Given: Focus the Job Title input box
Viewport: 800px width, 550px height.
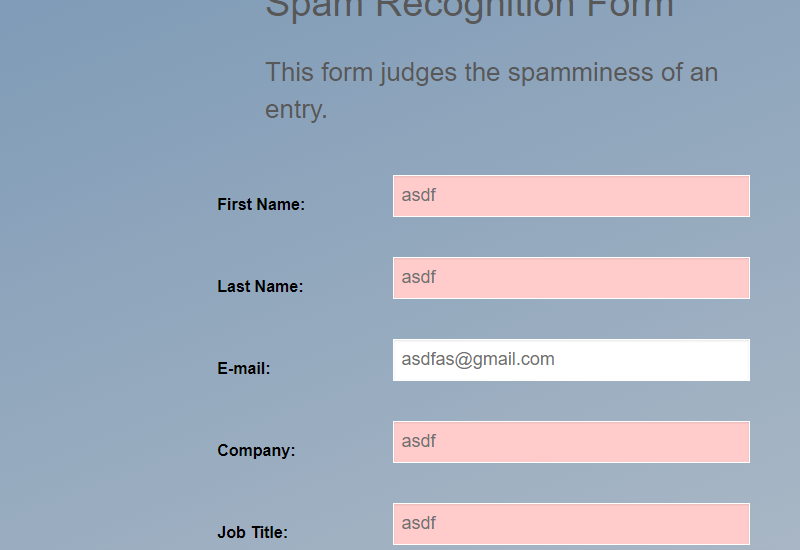Looking at the screenshot, I should coord(570,524).
